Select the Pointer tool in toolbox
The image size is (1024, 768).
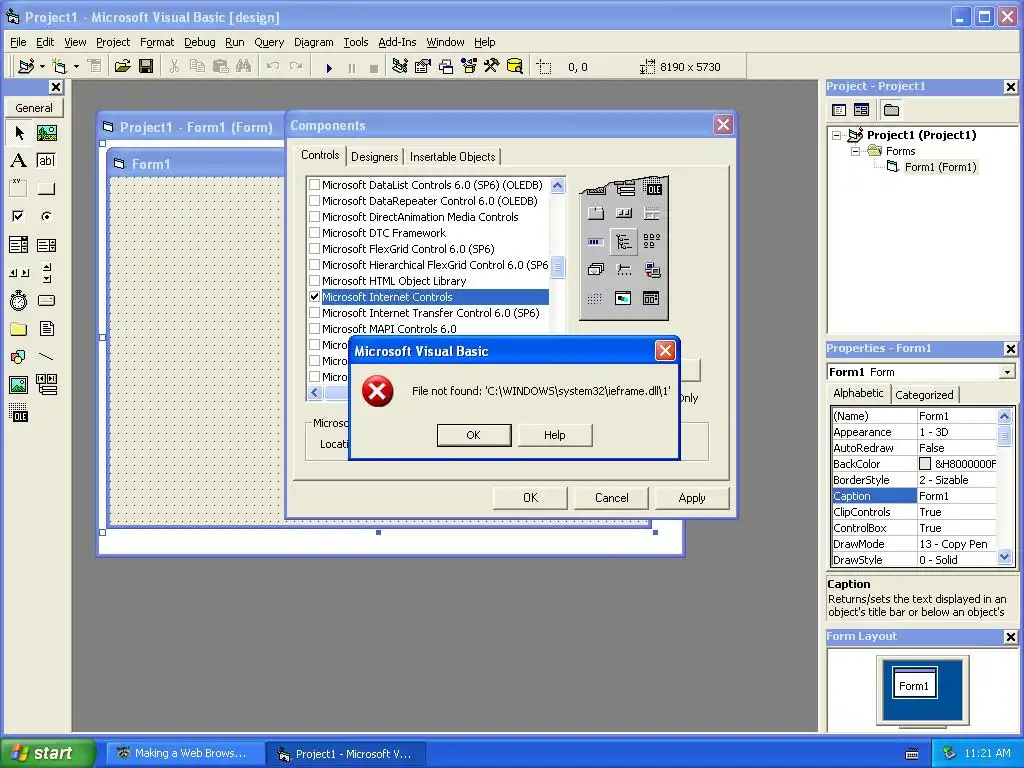19,133
